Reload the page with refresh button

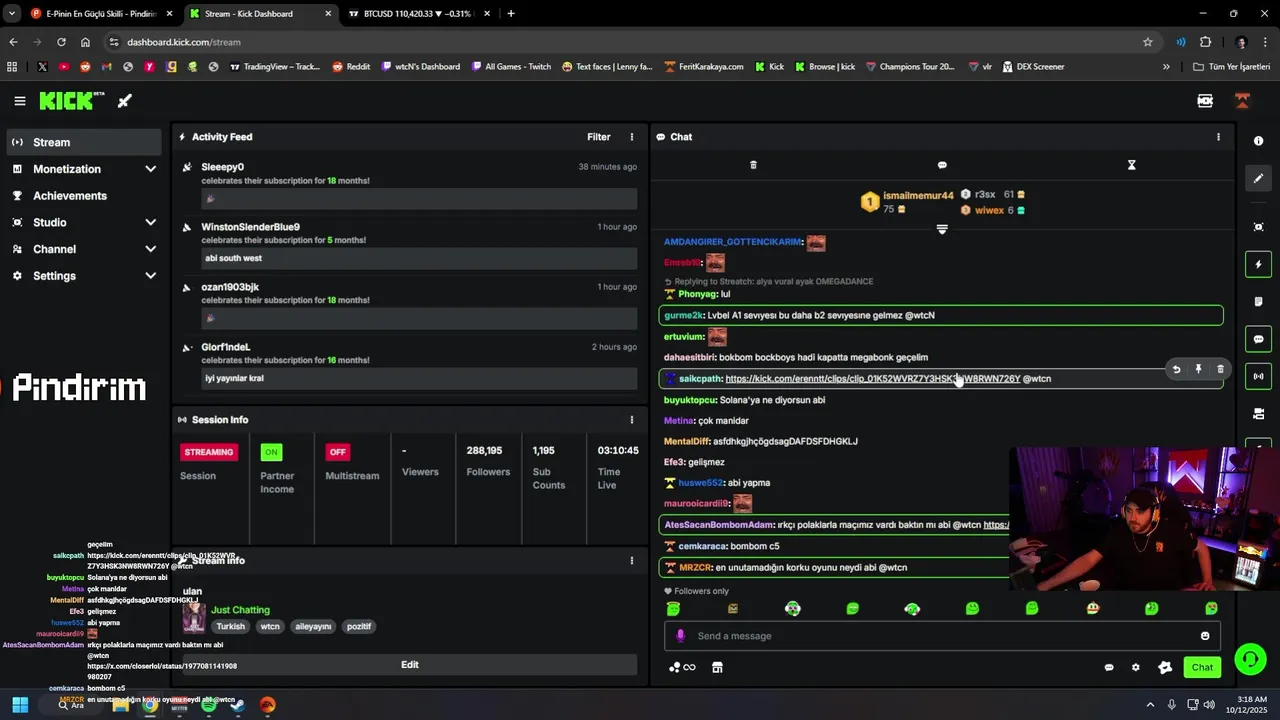pyautogui.click(x=61, y=42)
